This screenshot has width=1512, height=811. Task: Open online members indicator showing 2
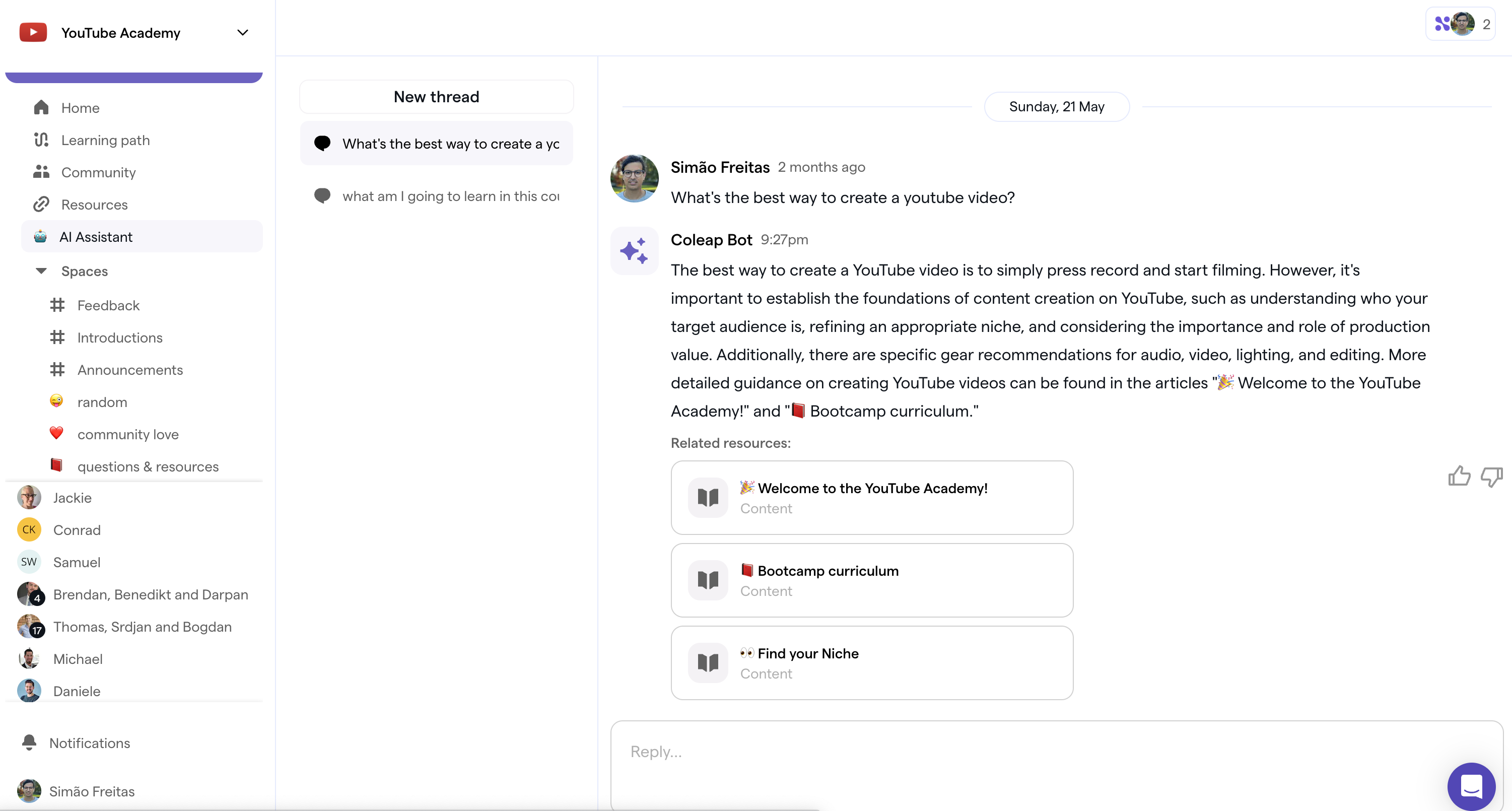coord(1460,24)
